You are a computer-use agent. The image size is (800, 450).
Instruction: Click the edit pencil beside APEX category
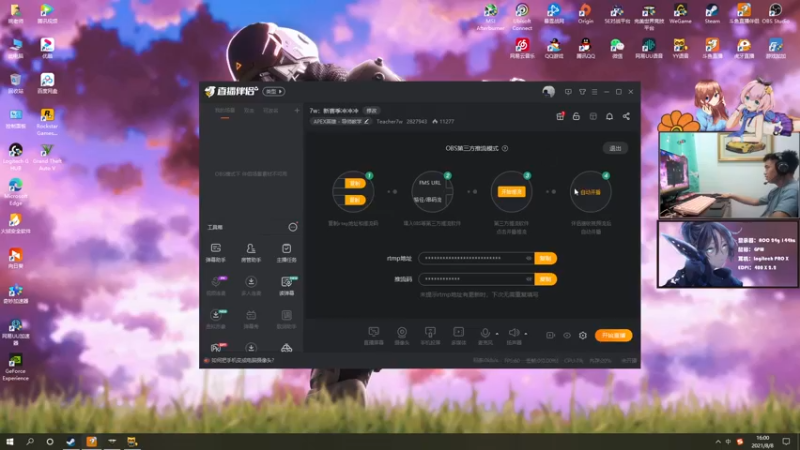(x=366, y=121)
